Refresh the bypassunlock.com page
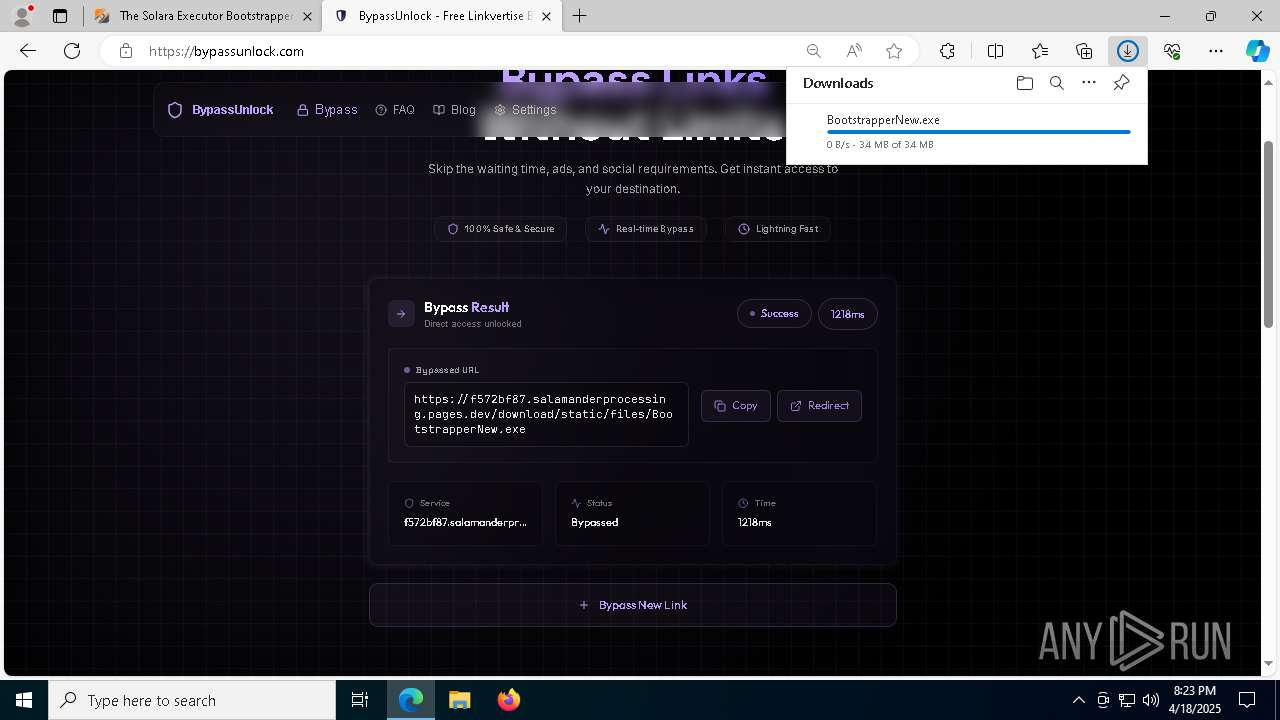The height and width of the screenshot is (720, 1280). pos(72,51)
